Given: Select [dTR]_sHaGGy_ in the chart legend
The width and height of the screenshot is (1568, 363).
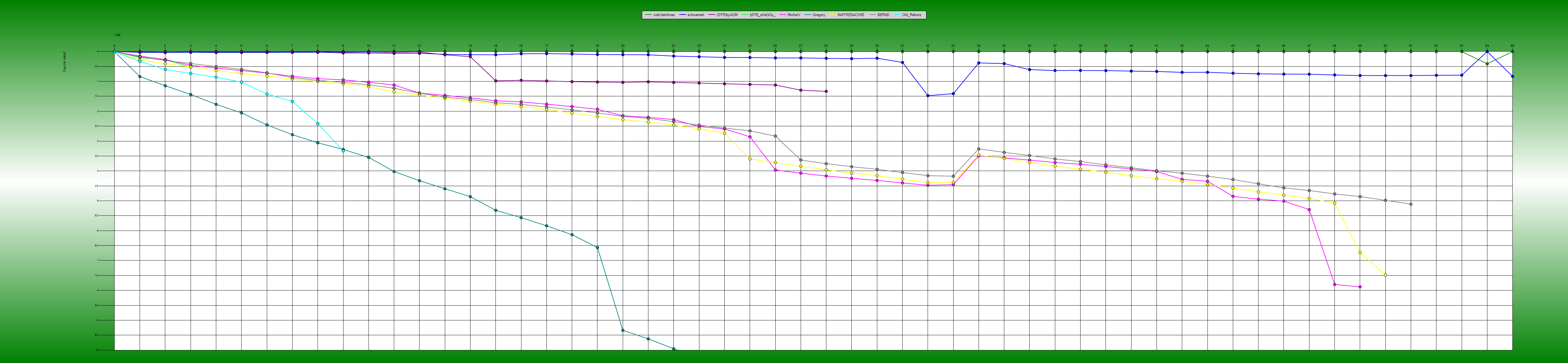Looking at the screenshot, I should click(763, 15).
